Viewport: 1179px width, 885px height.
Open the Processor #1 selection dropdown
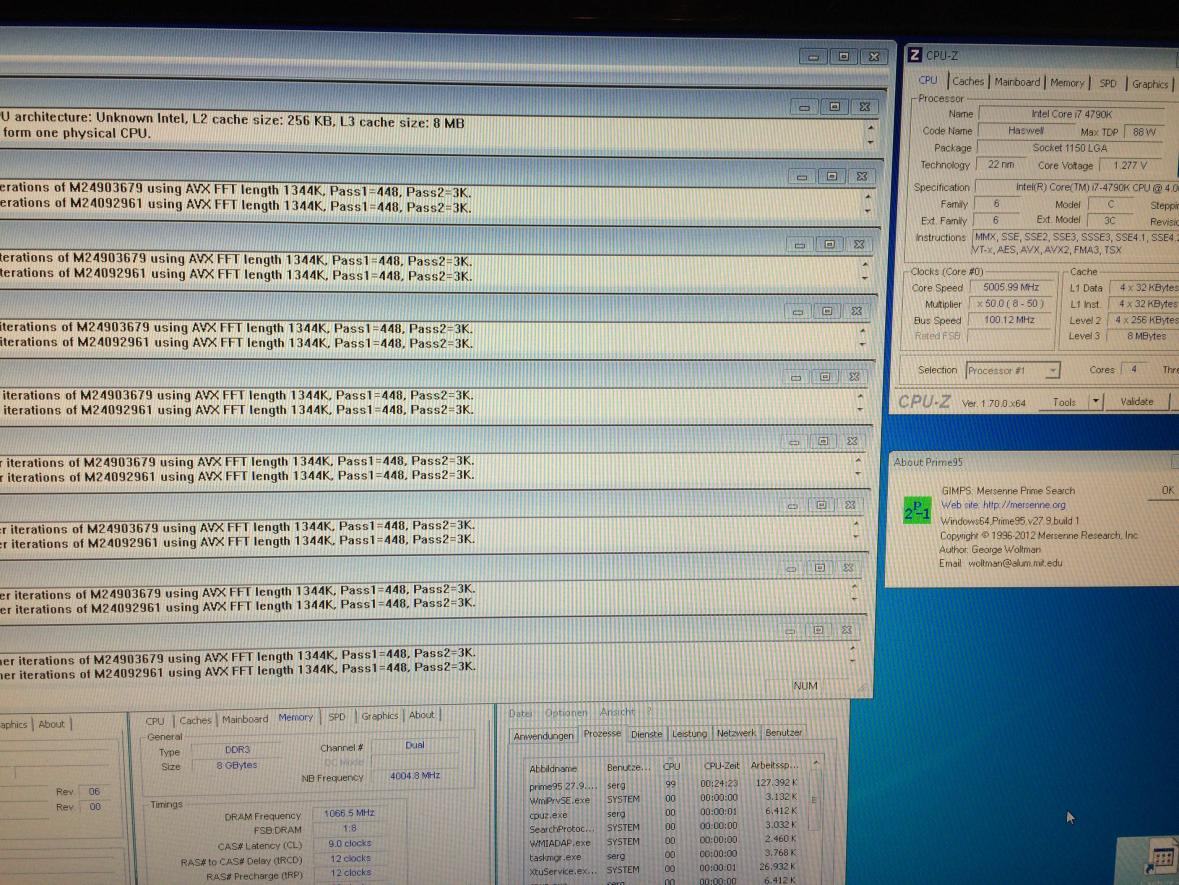click(1012, 371)
